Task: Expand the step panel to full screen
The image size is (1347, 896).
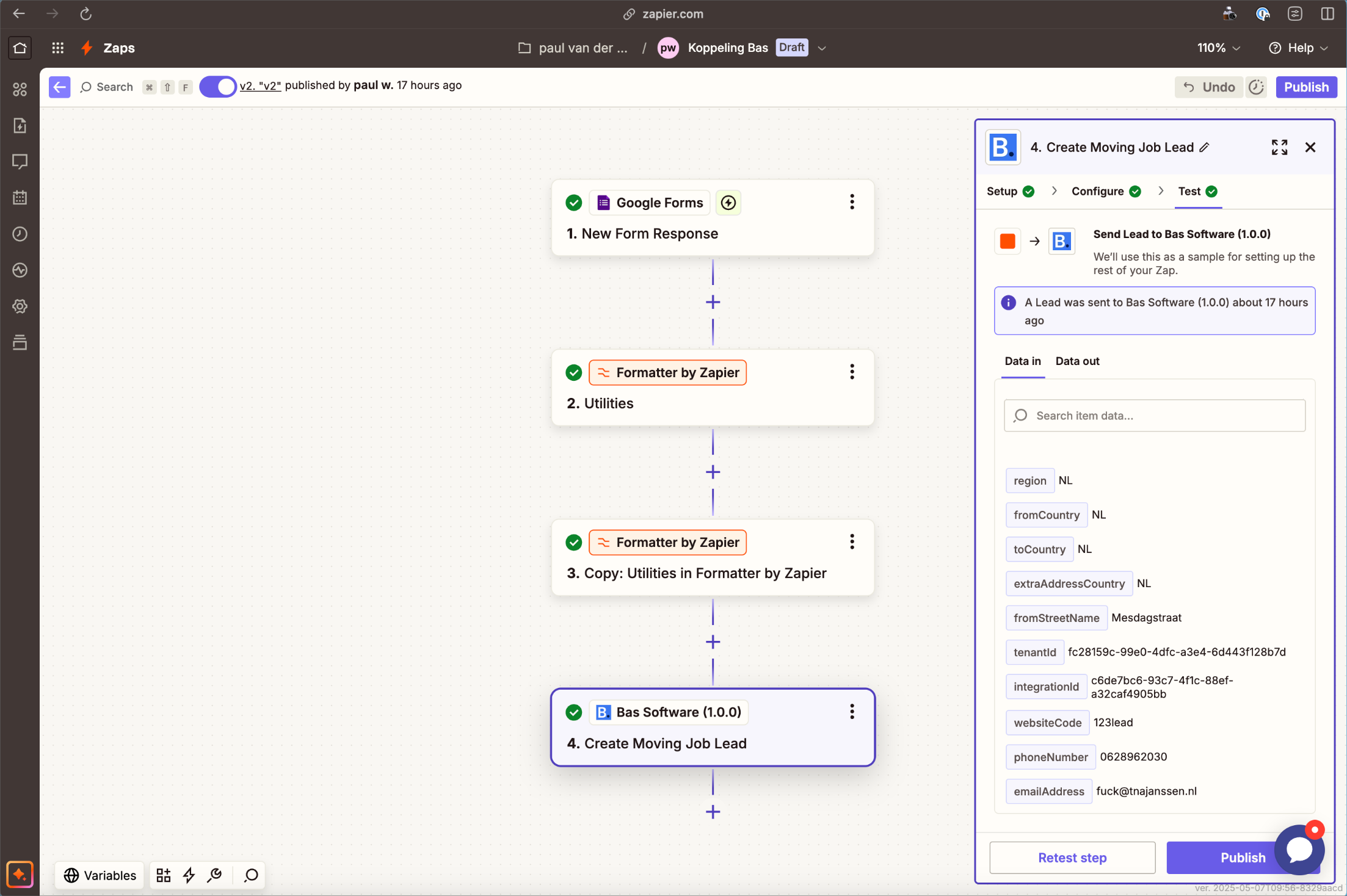Action: pyautogui.click(x=1279, y=147)
